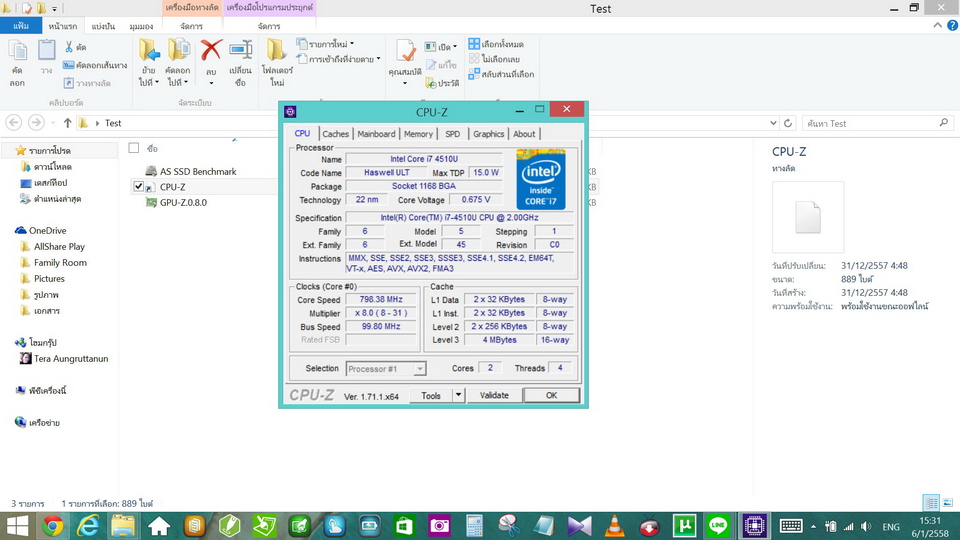Image resolution: width=960 pixels, height=540 pixels.
Task: Refresh the Test folder view
Action: click(x=788, y=123)
